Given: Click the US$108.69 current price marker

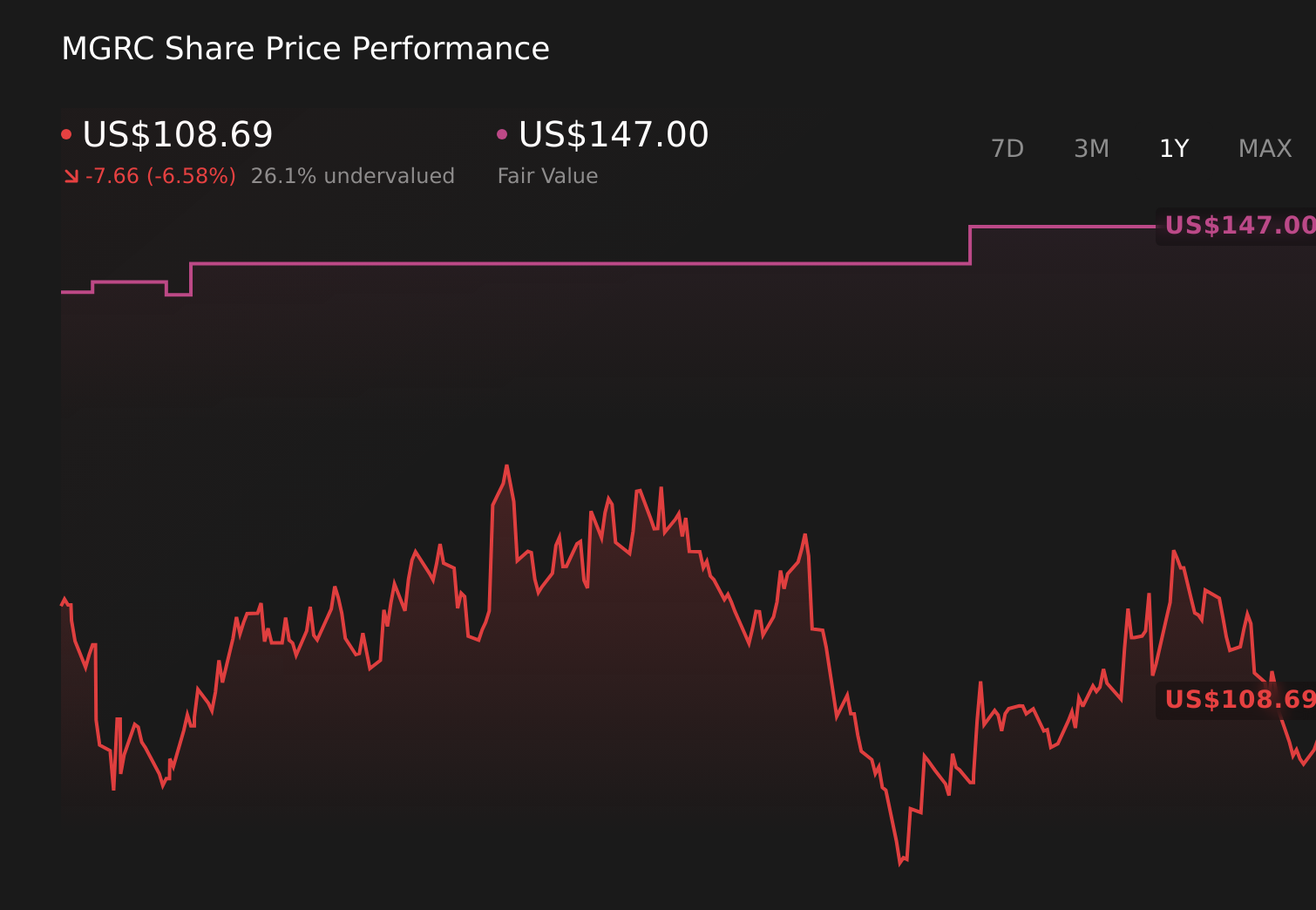Looking at the screenshot, I should point(1241,700).
